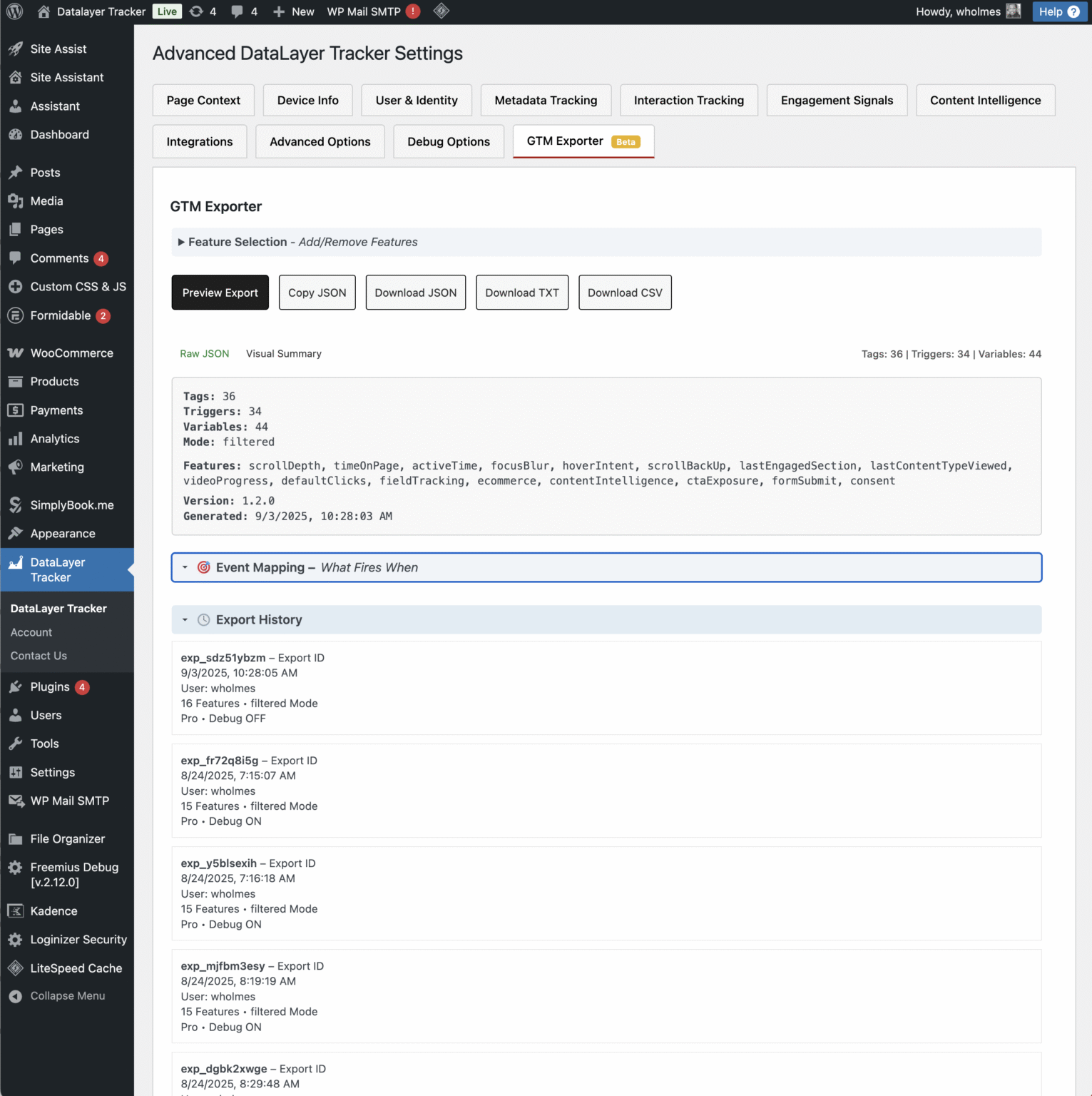Click the home icon beside Datalayer Tracker

coord(44,11)
